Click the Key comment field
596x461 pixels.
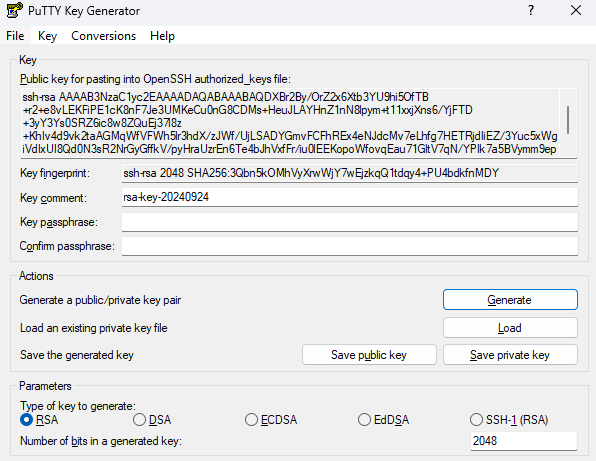350,197
